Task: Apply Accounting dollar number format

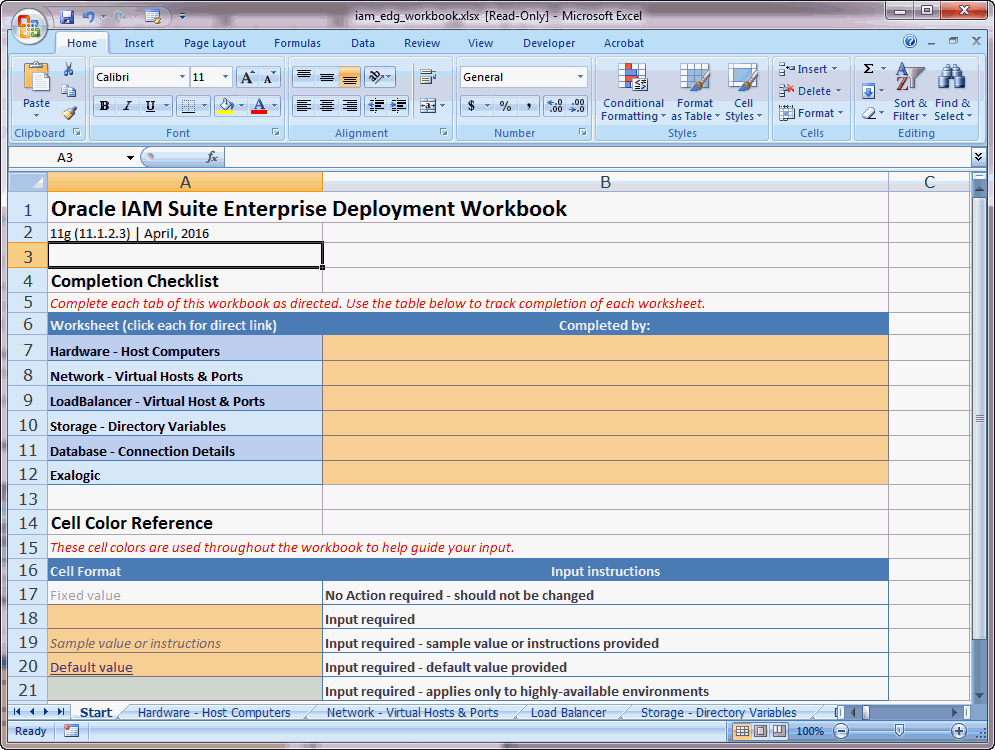Action: [x=471, y=106]
